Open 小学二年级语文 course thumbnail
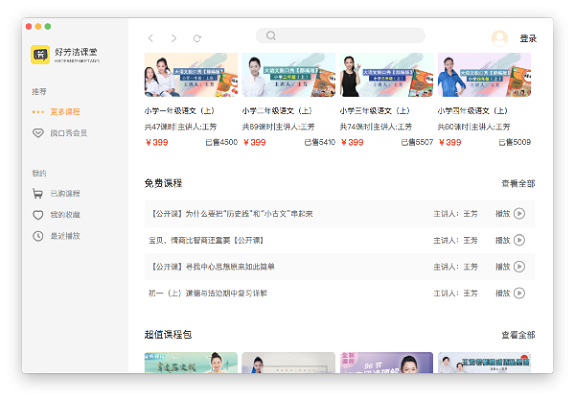This screenshot has height=400, width=575. (289, 75)
